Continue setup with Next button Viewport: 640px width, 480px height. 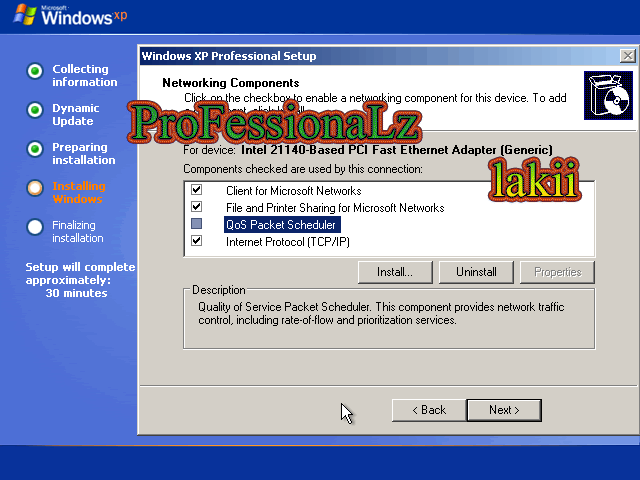[504, 410]
